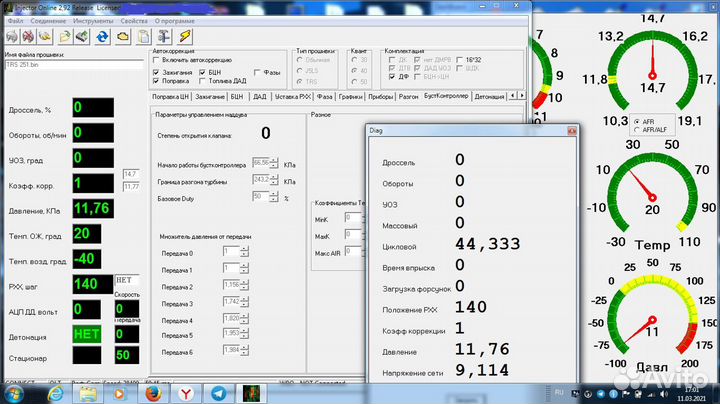Click the volume speaker tray icon
The image size is (720, 404).
click(664, 394)
